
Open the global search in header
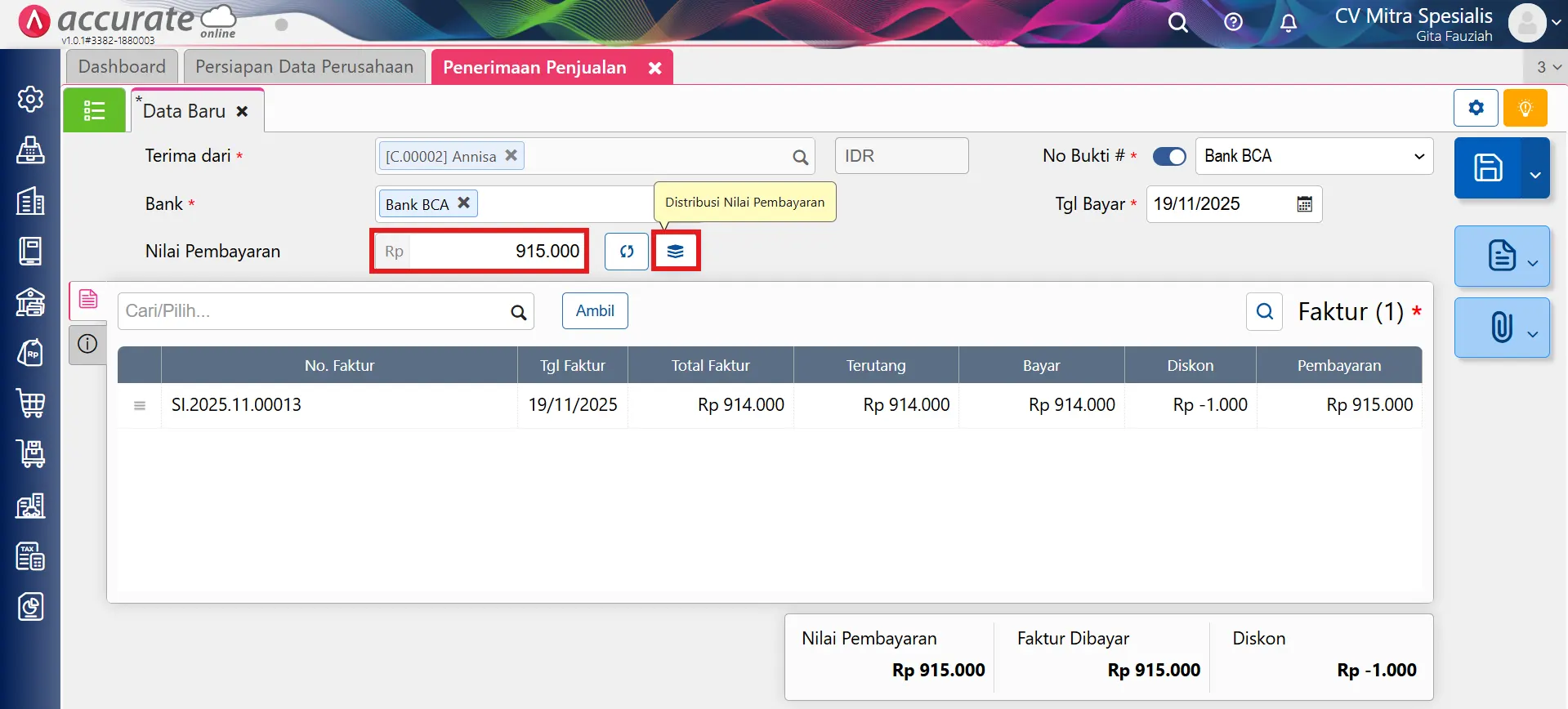pyautogui.click(x=1177, y=23)
